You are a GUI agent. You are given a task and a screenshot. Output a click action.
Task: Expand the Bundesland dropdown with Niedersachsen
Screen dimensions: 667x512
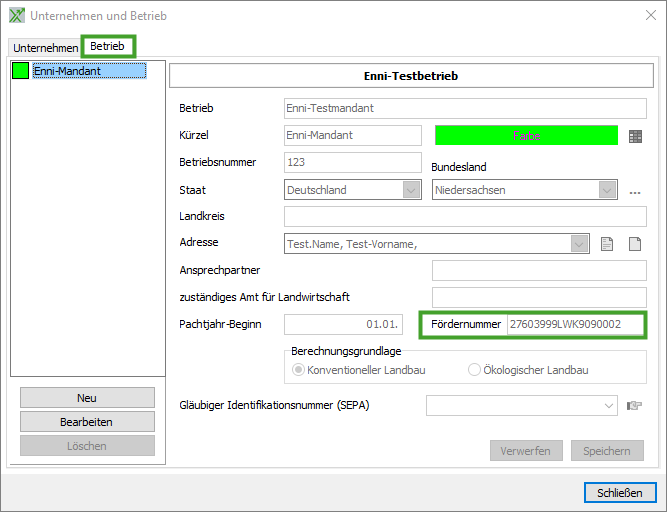click(607, 190)
